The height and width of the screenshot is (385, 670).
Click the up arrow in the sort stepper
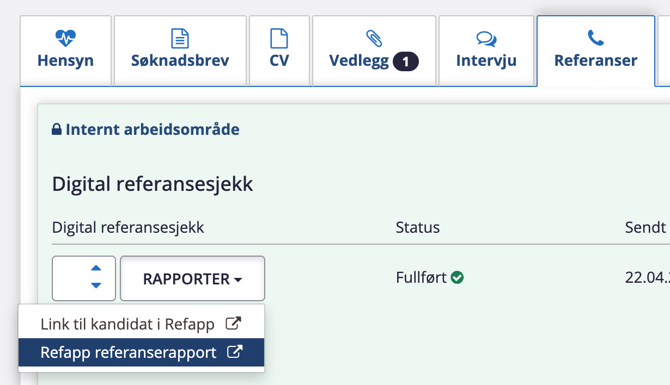coord(96,268)
